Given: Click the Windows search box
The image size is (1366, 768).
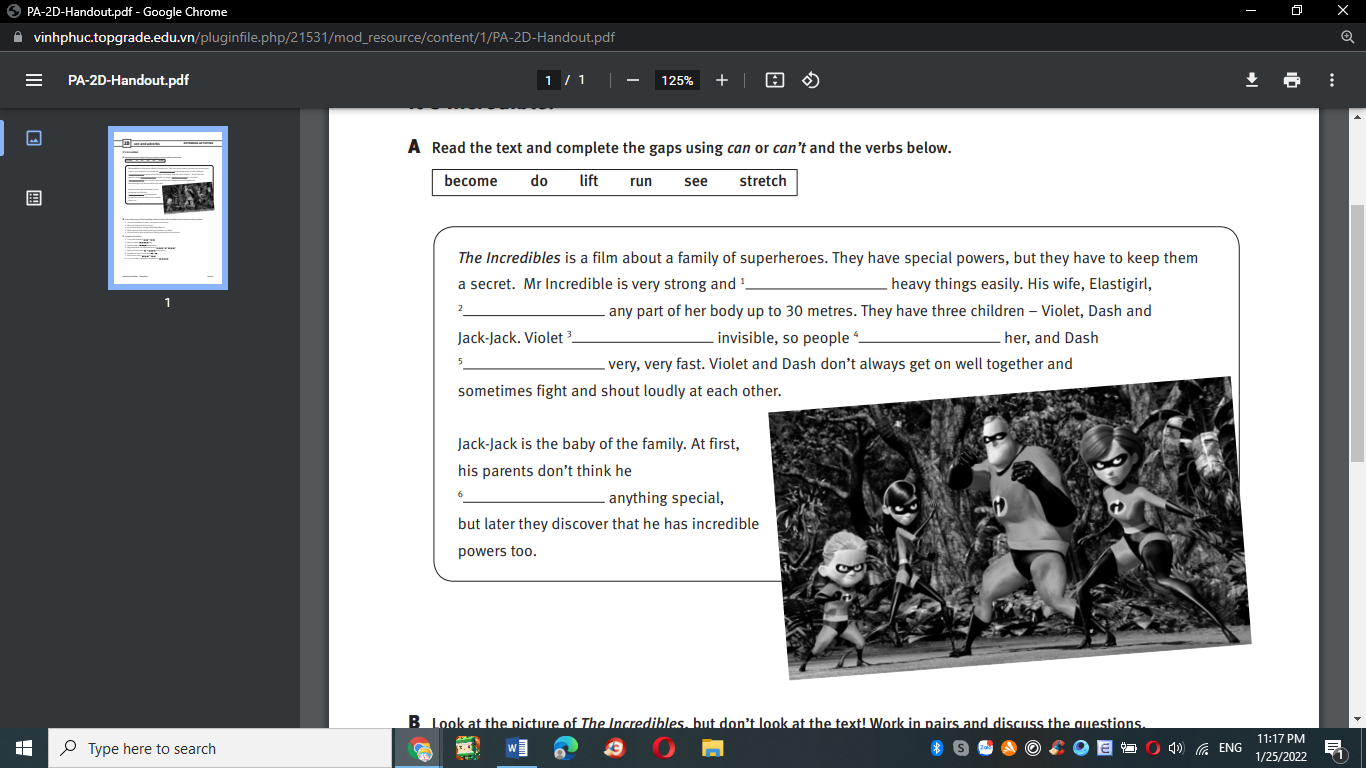Looking at the screenshot, I should point(220,748).
